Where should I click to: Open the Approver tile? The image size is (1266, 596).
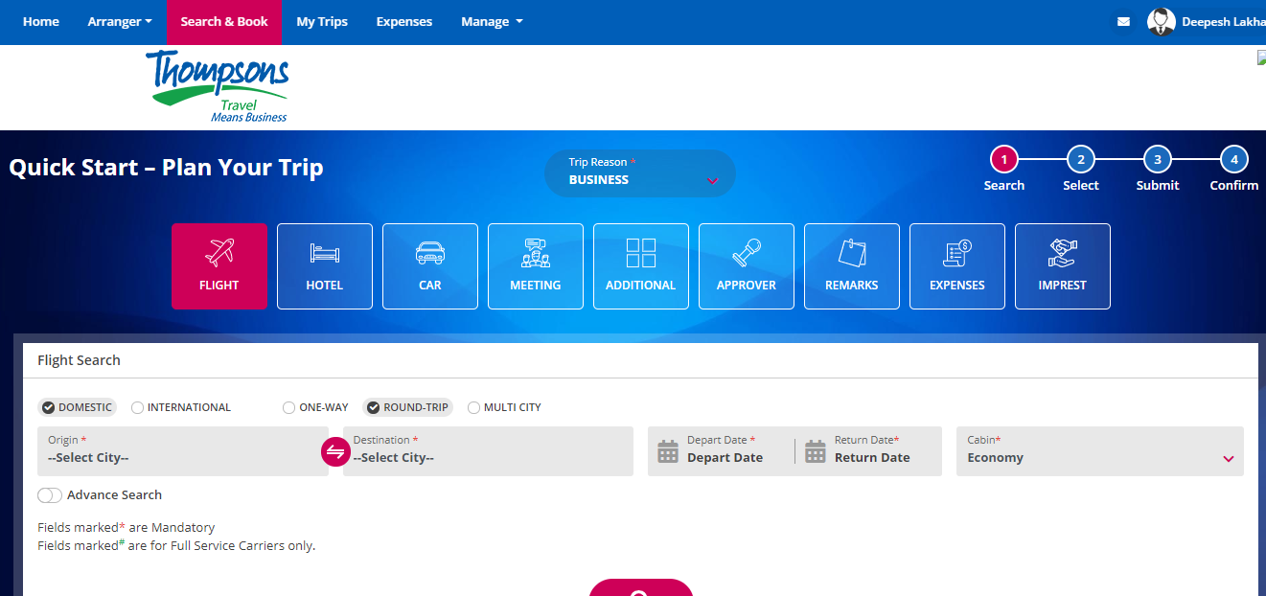pyautogui.click(x=747, y=266)
